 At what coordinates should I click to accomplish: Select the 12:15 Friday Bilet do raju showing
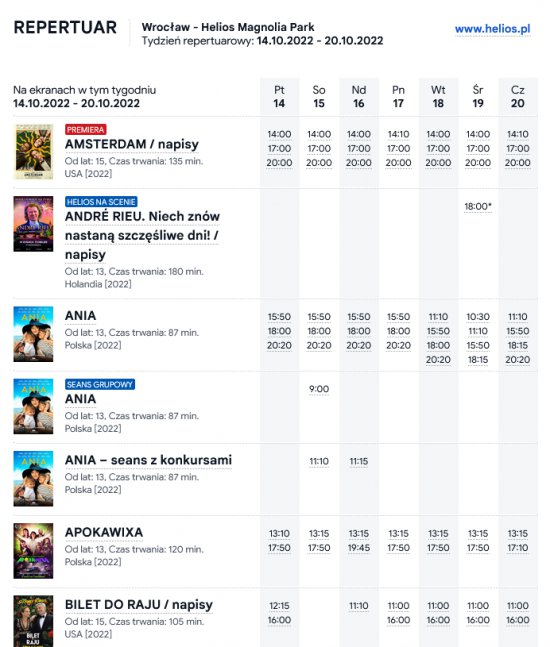coord(279,606)
